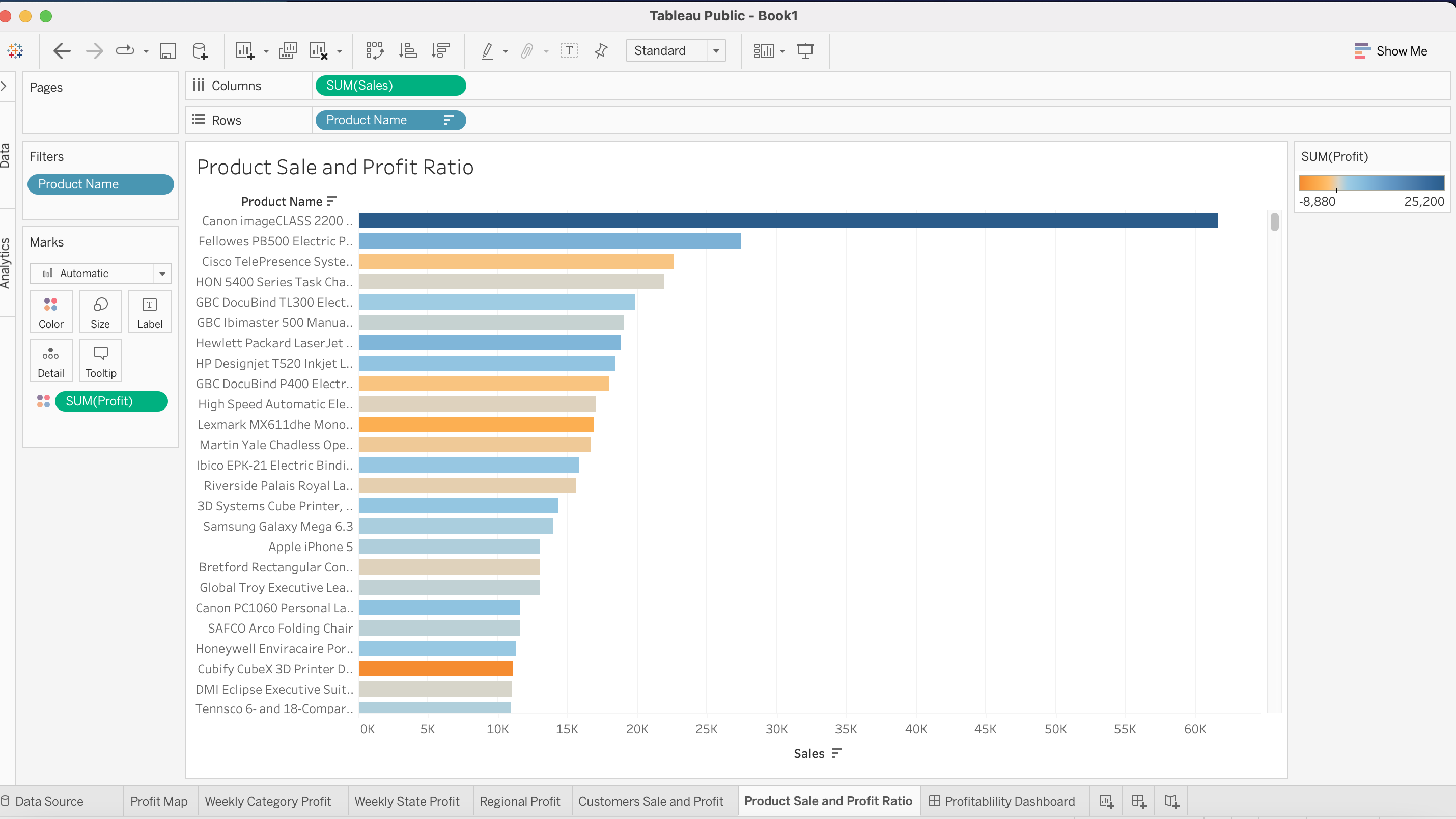The width and height of the screenshot is (1456, 819).
Task: Click the Duplicate sheet icon
Action: [x=288, y=51]
